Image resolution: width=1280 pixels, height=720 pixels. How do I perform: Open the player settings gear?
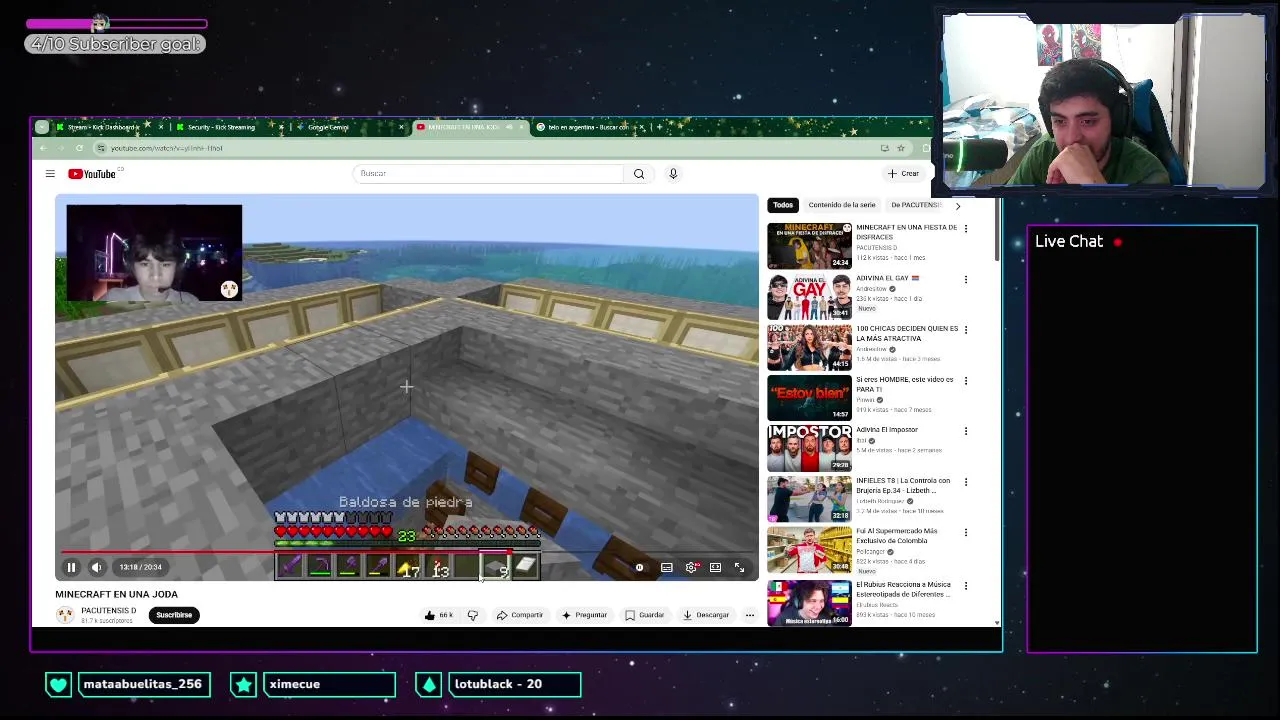pyautogui.click(x=691, y=567)
